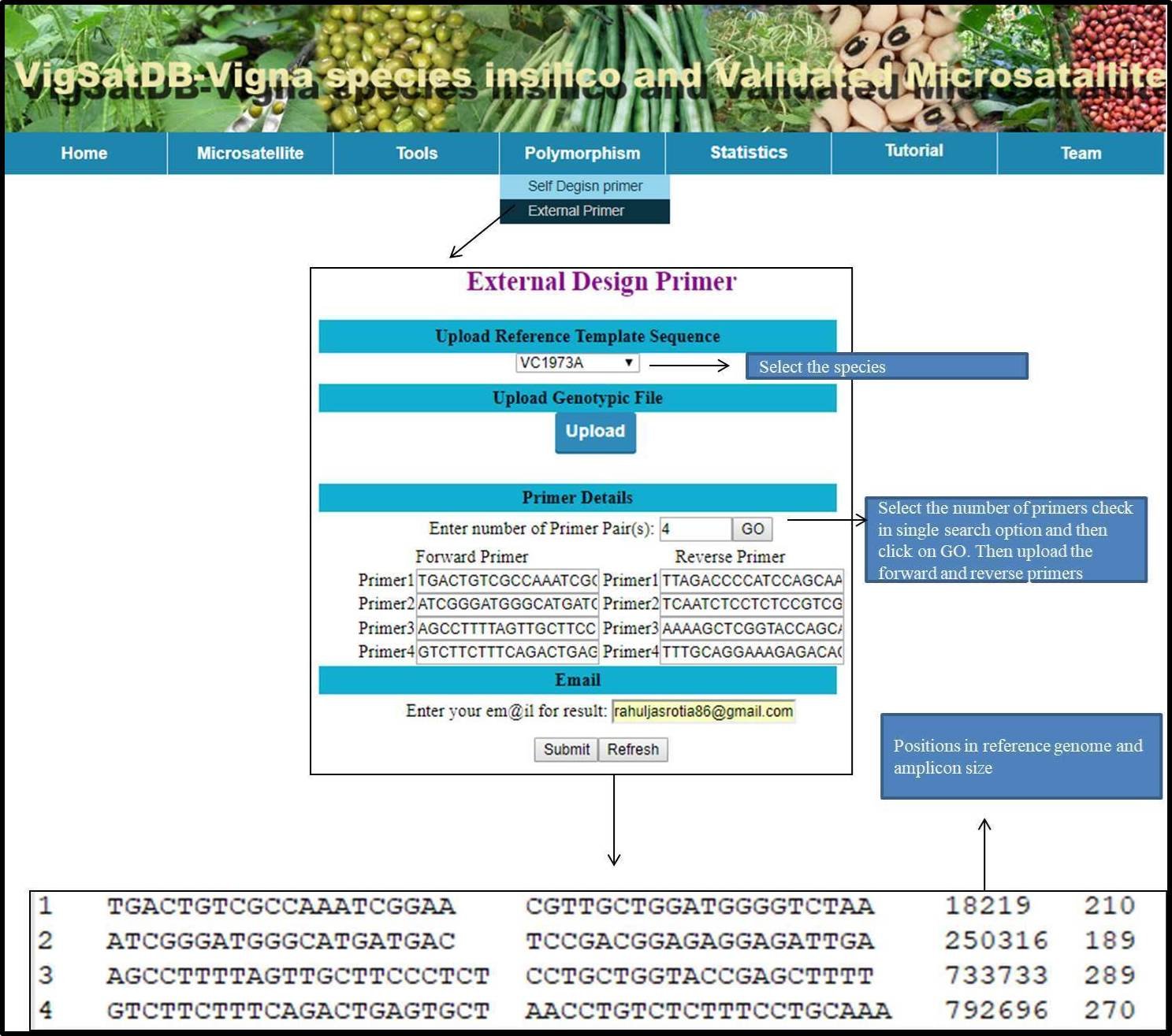Open the Tutorial page
Viewport: 1172px width, 1036px height.
pyautogui.click(x=913, y=151)
